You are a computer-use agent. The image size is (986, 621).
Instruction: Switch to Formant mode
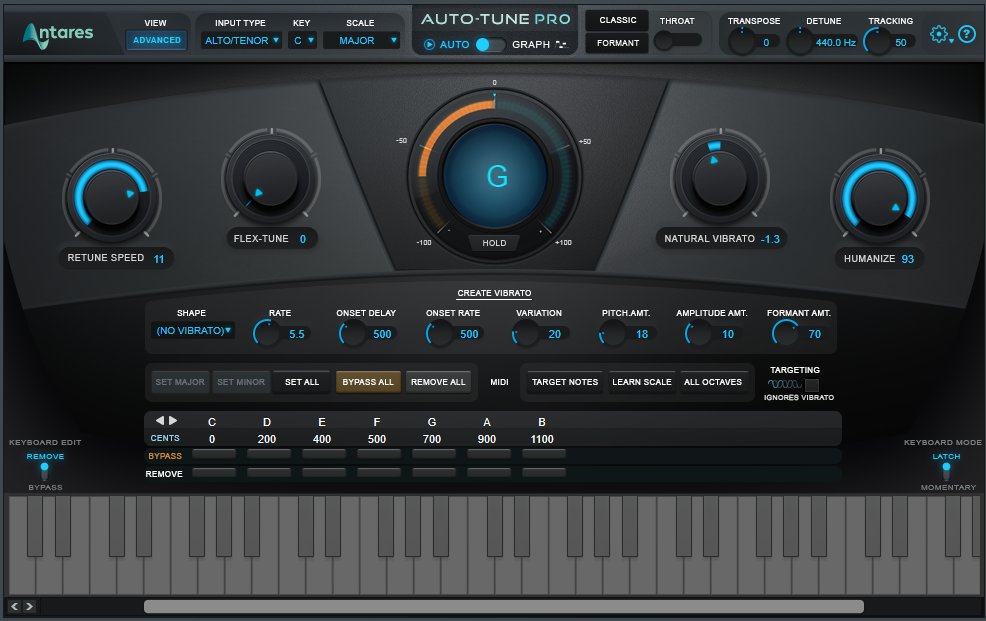pyautogui.click(x=617, y=43)
